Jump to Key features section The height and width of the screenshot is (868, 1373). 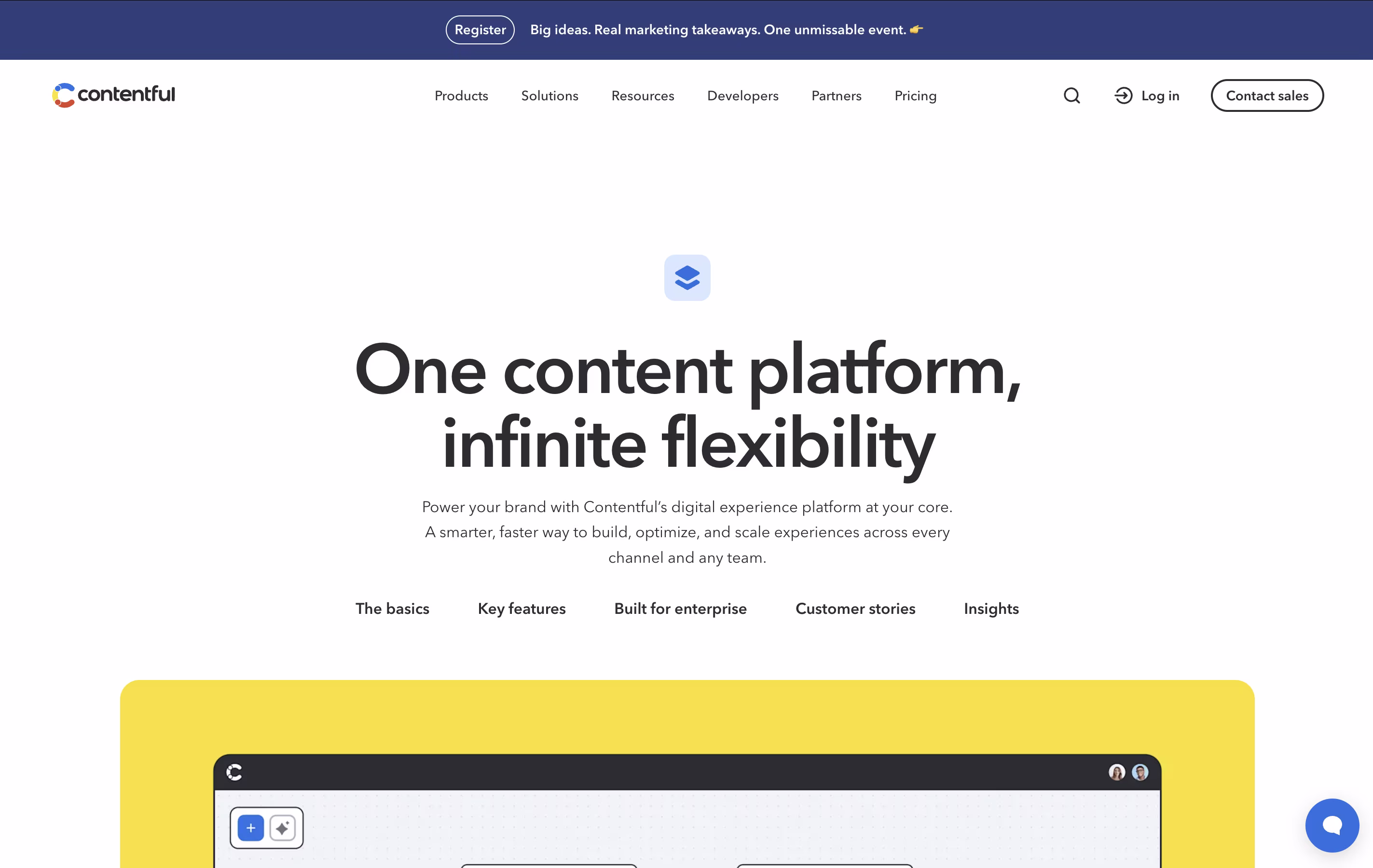(x=522, y=609)
